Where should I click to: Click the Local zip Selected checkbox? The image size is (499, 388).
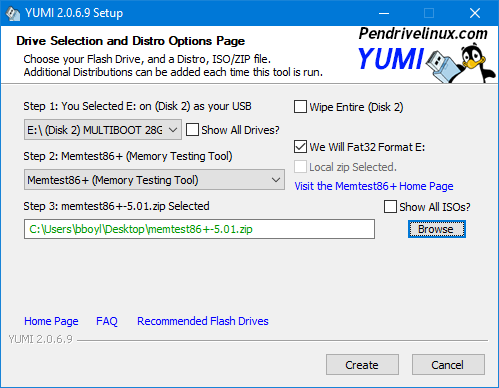[300, 167]
